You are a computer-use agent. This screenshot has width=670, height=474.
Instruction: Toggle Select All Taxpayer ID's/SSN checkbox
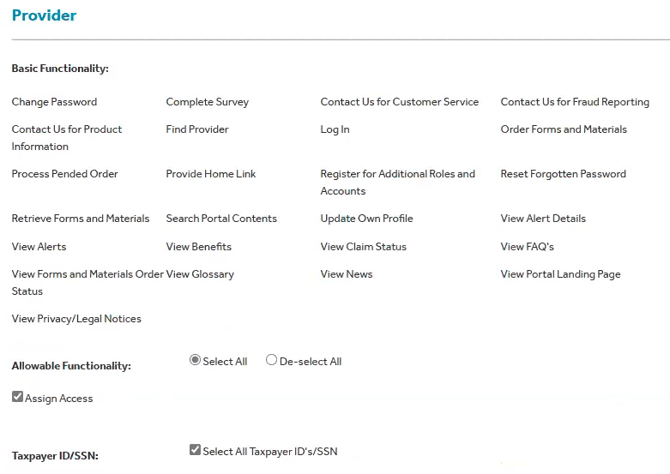(195, 451)
